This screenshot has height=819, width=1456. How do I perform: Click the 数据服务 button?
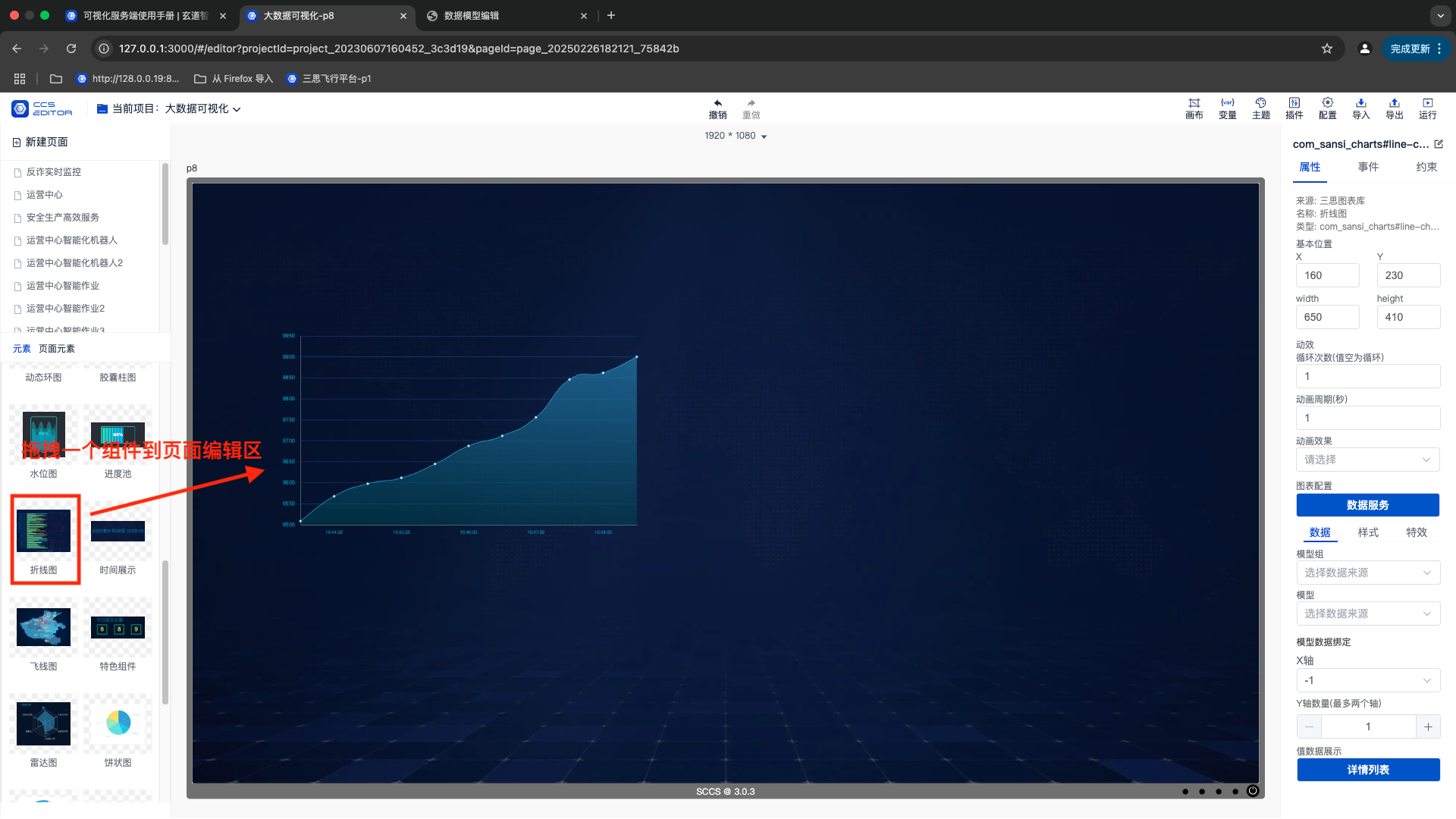(x=1367, y=505)
